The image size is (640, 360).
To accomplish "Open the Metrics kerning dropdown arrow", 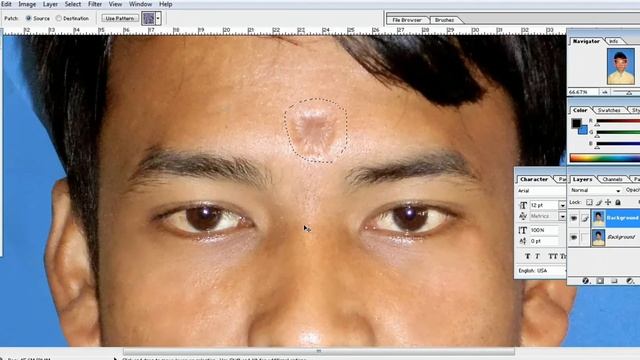I will tap(562, 216).
